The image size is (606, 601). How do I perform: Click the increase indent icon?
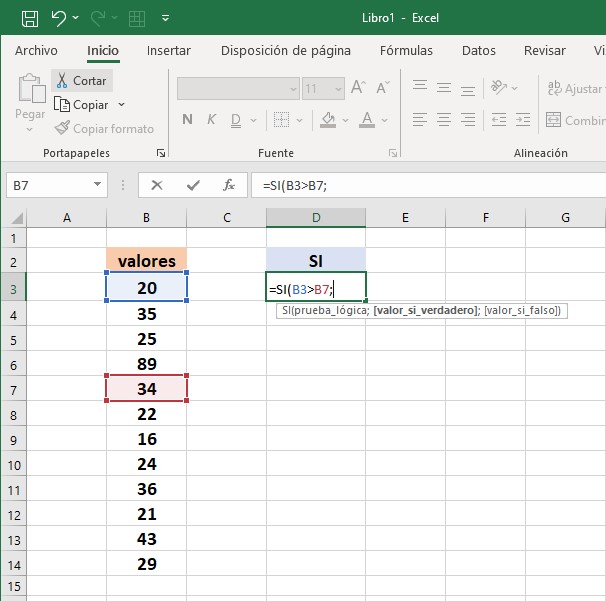(x=523, y=120)
